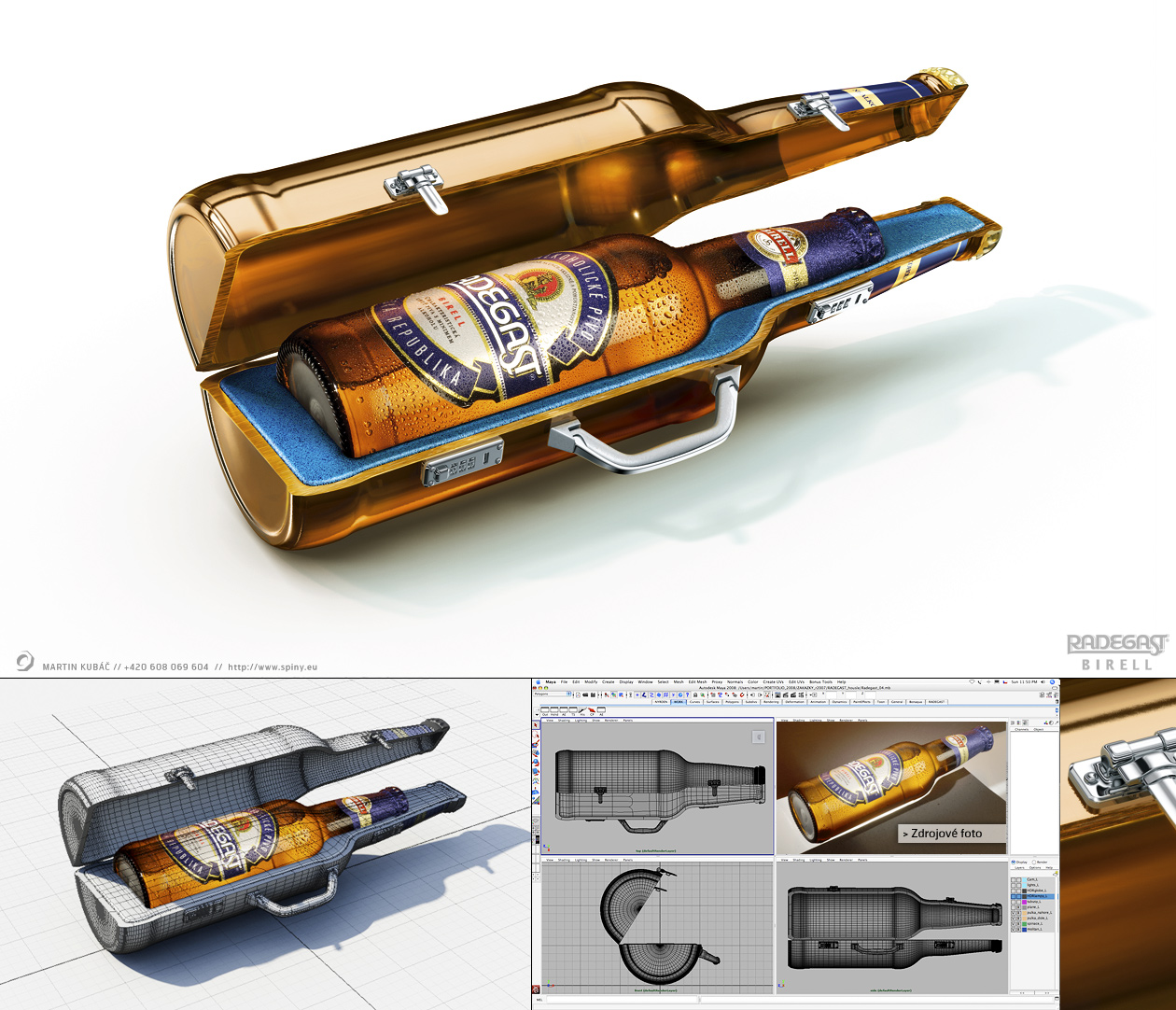Viewport: 1176px width, 1010px height.
Task: Open Show menu of side viewport panel
Action: [x=831, y=860]
